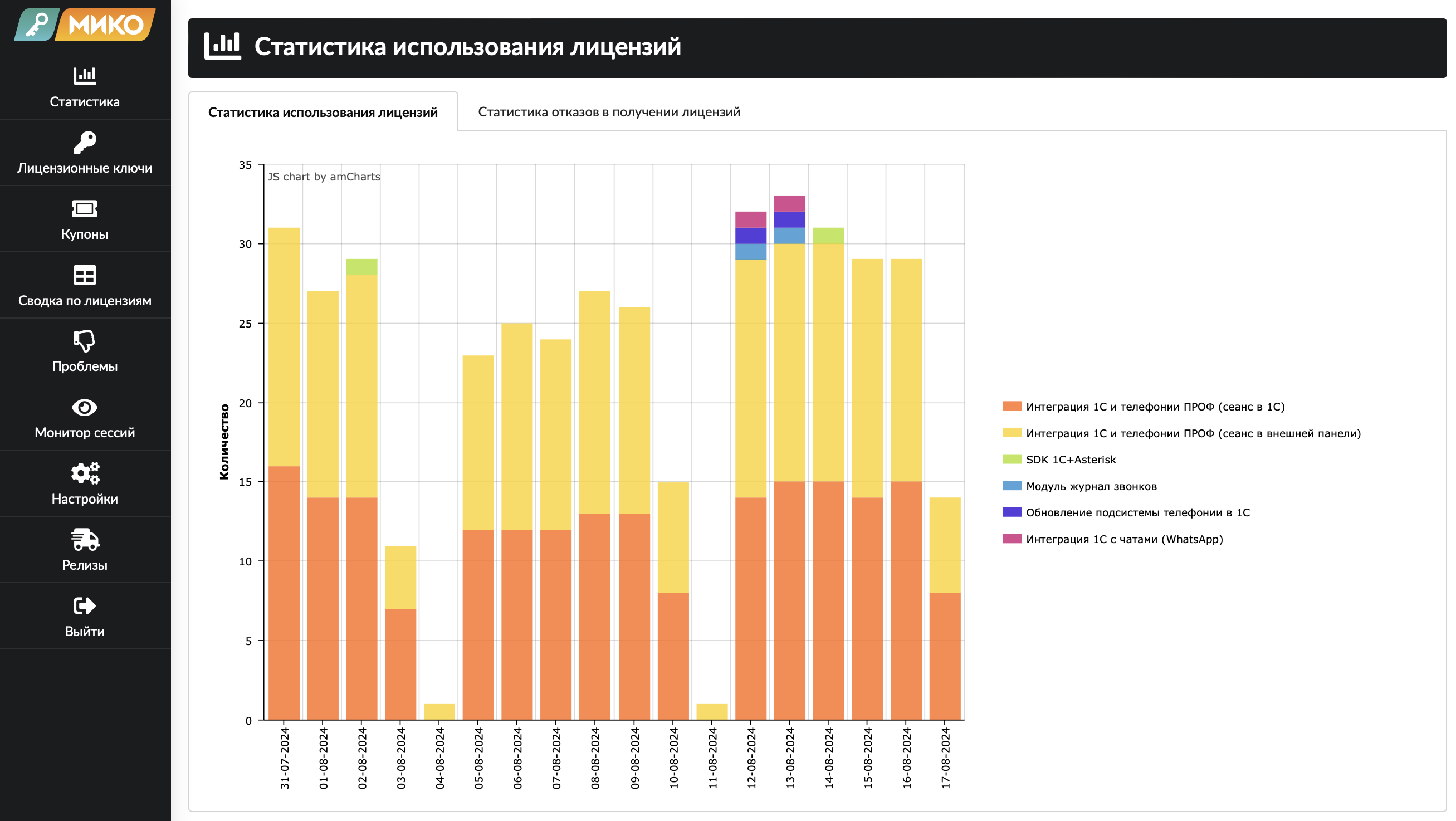This screenshot has width=1456, height=821.
Task: Click green segment atop 14-08-2024 bar
Action: click(829, 236)
